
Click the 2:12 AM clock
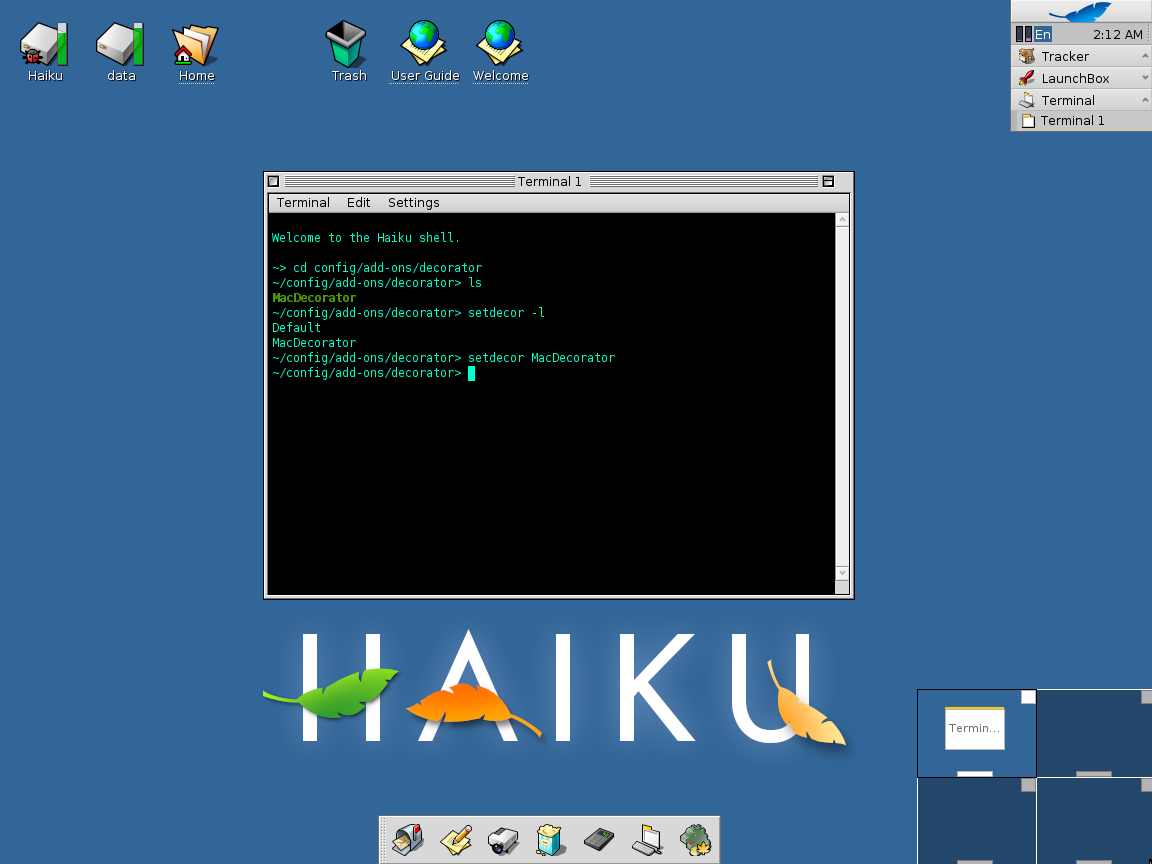point(1117,34)
